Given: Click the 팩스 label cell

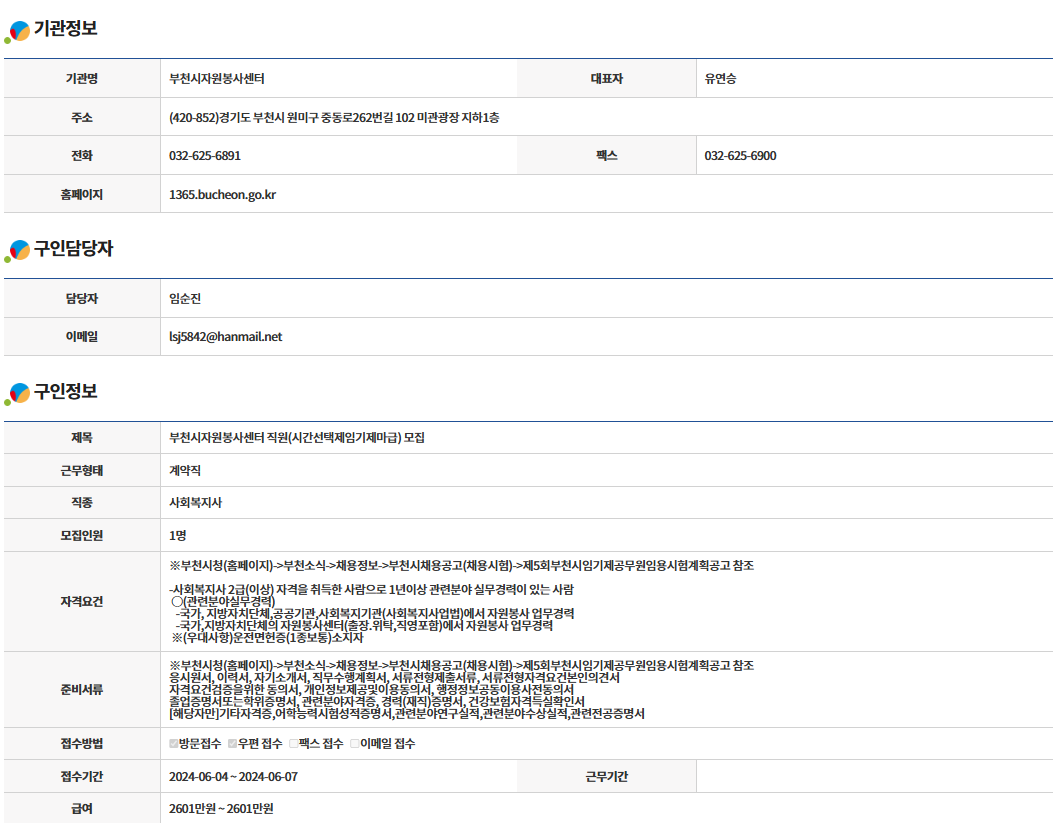Looking at the screenshot, I should 606,156.
